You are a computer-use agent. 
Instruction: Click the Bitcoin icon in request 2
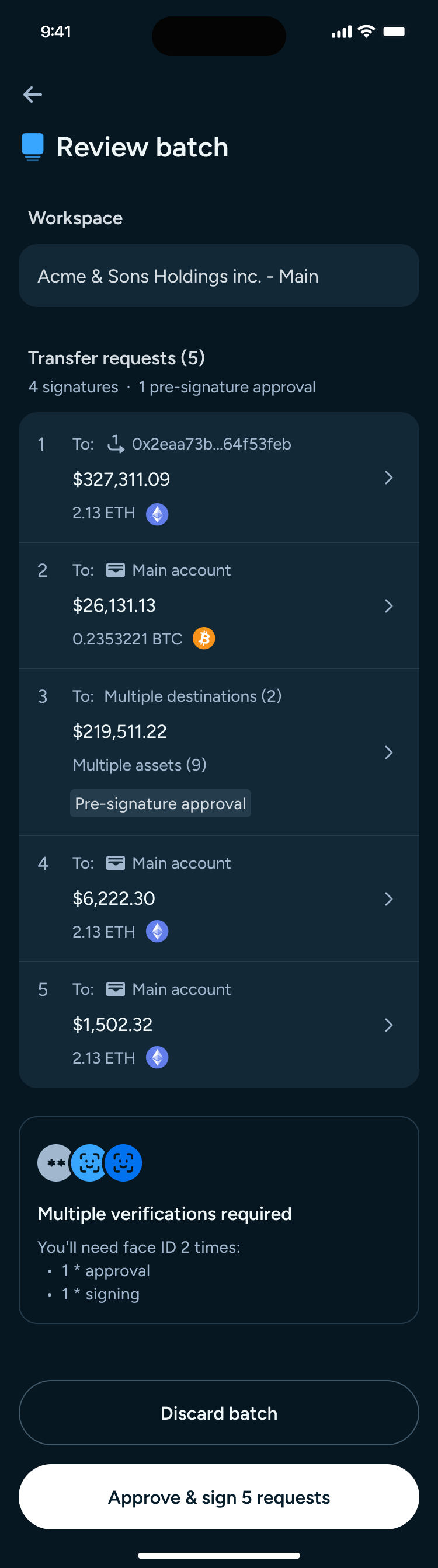pos(204,638)
